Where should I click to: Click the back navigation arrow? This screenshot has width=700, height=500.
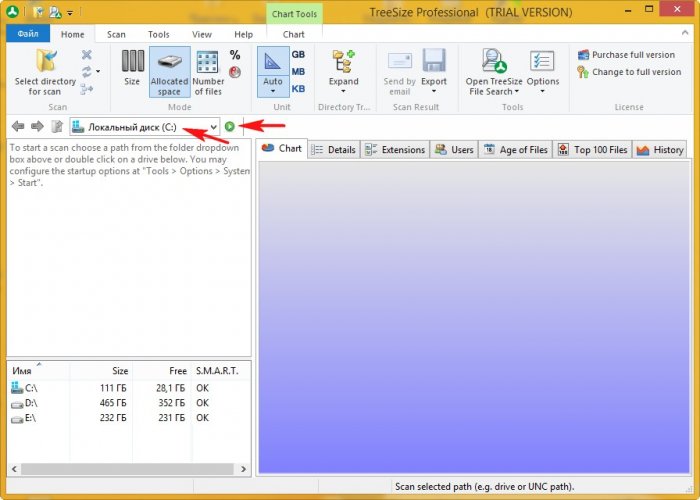(x=18, y=127)
